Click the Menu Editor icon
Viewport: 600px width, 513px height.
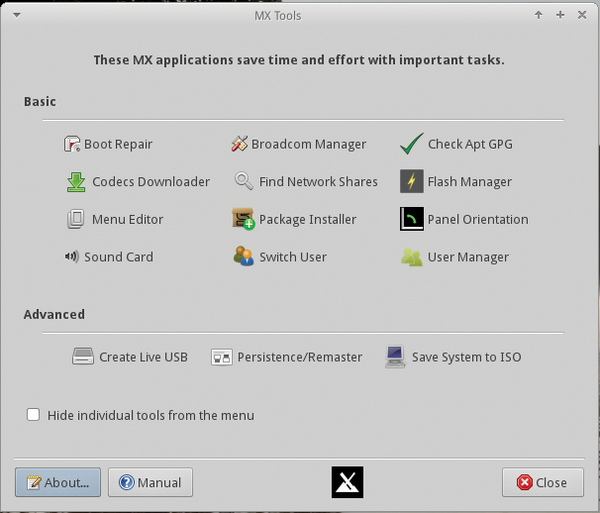[x=76, y=219]
